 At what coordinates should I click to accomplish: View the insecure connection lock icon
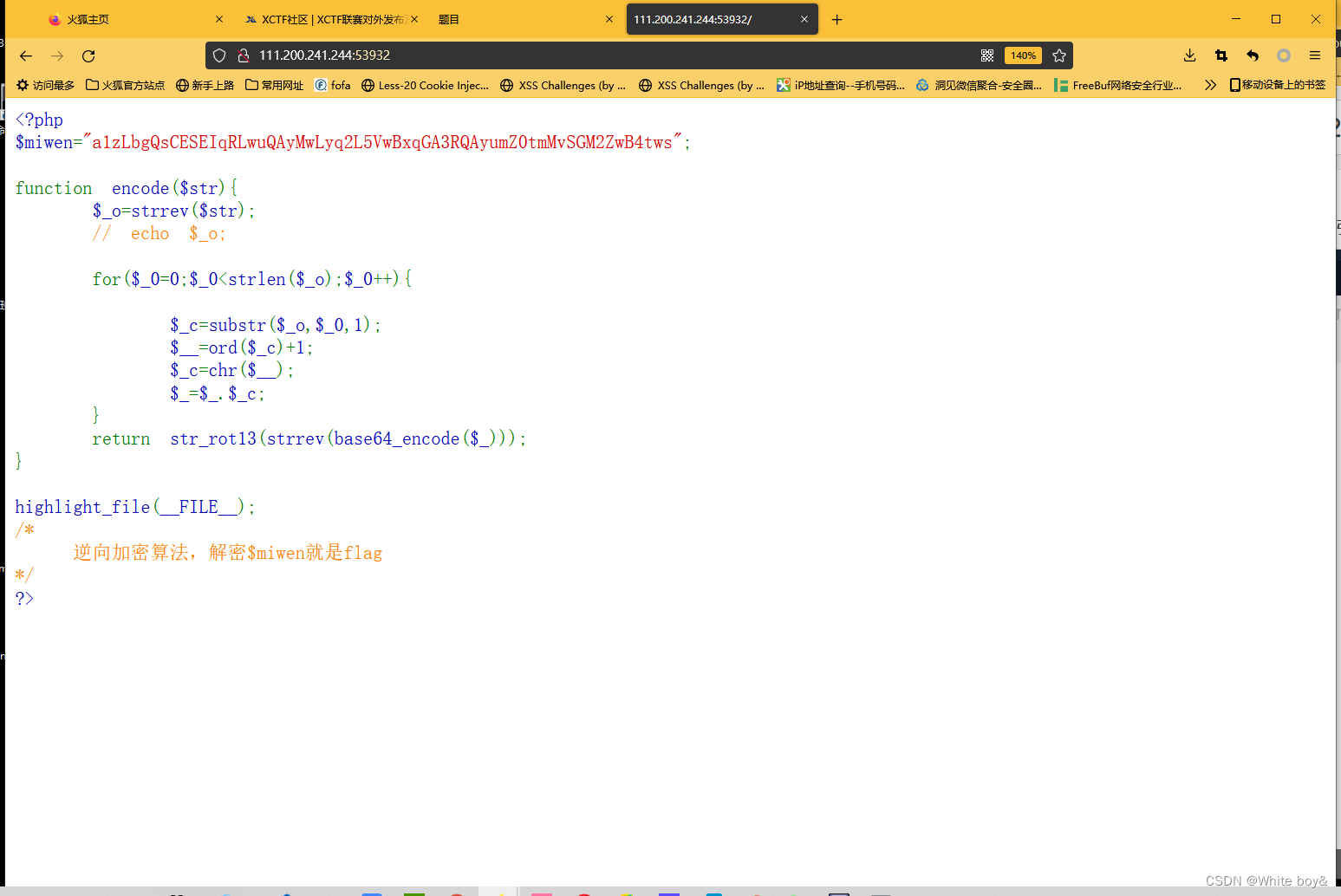244,55
